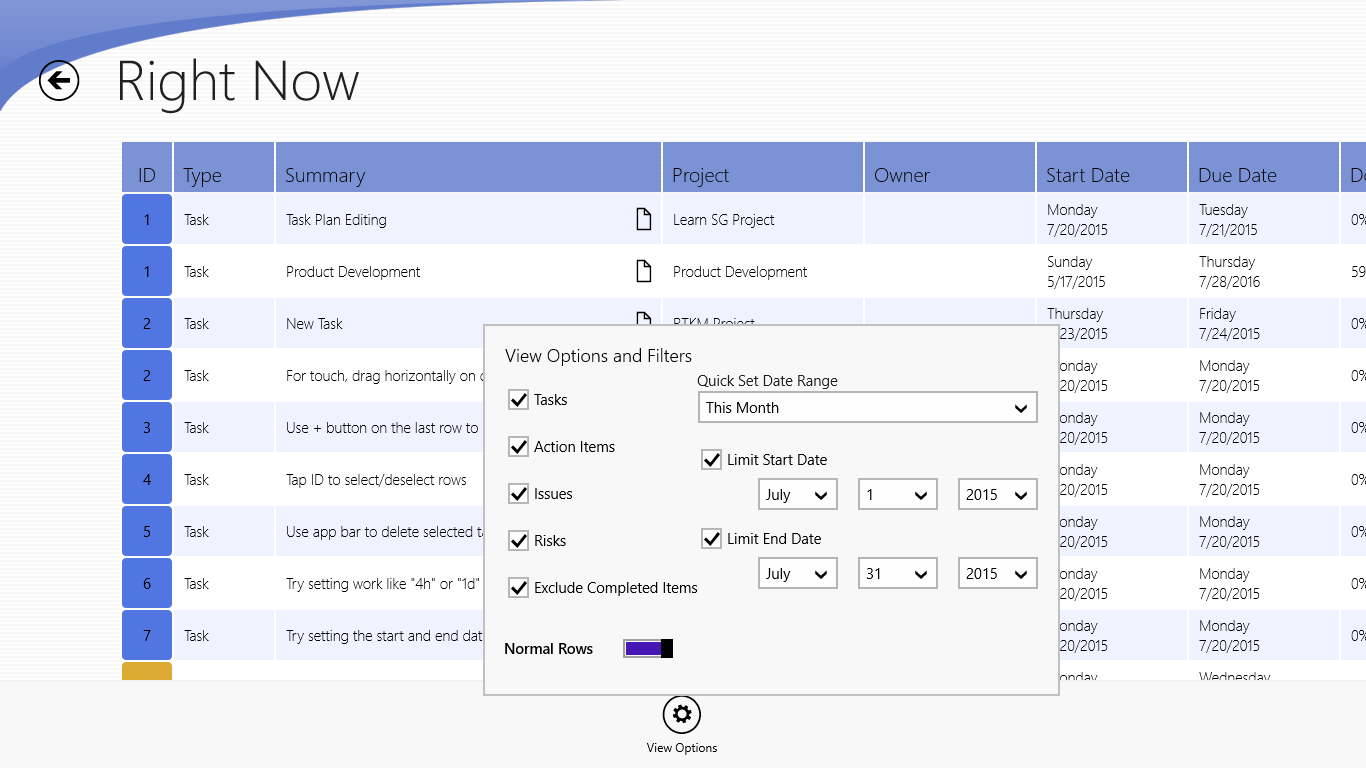Open start date month dropdown

point(797,495)
